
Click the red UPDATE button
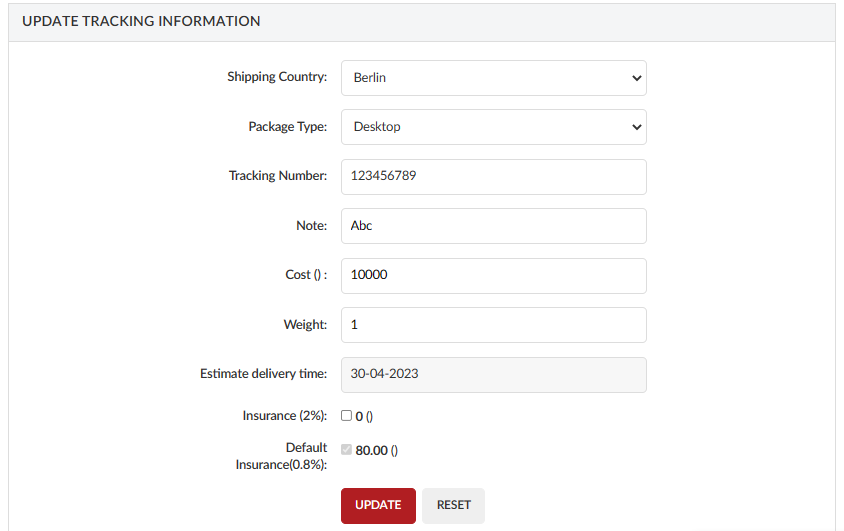tap(378, 506)
